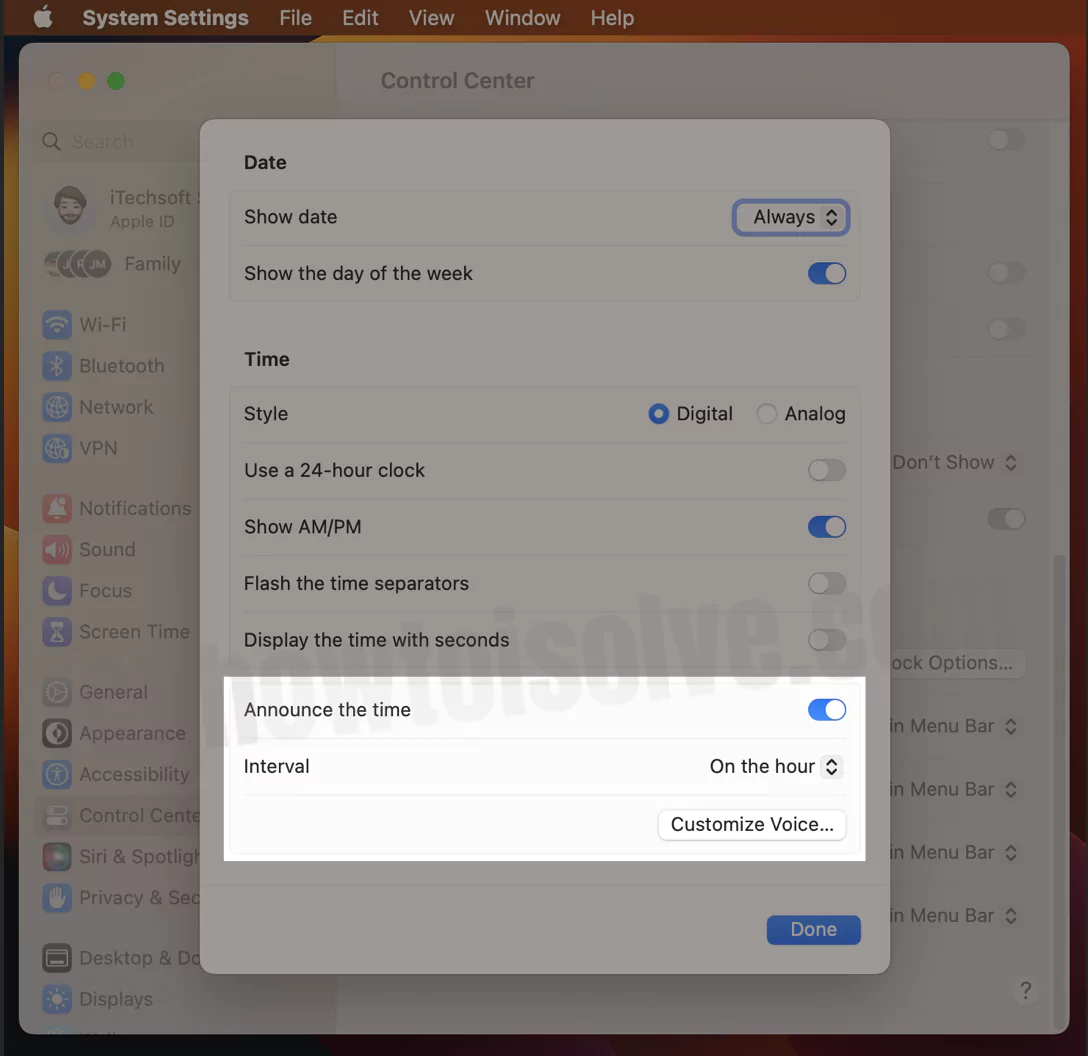Select the General gear icon

57,692
